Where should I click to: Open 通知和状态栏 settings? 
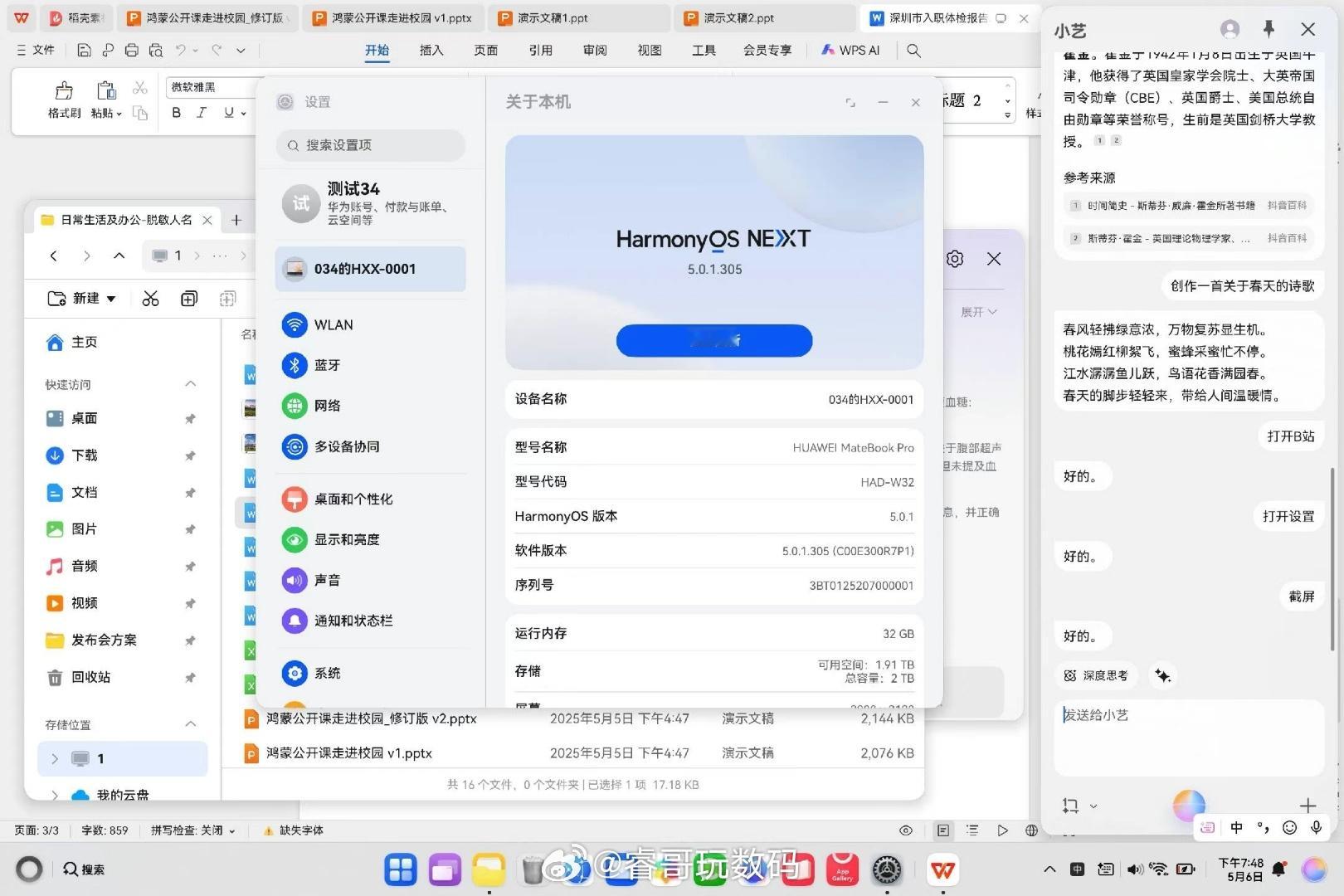[370, 621]
